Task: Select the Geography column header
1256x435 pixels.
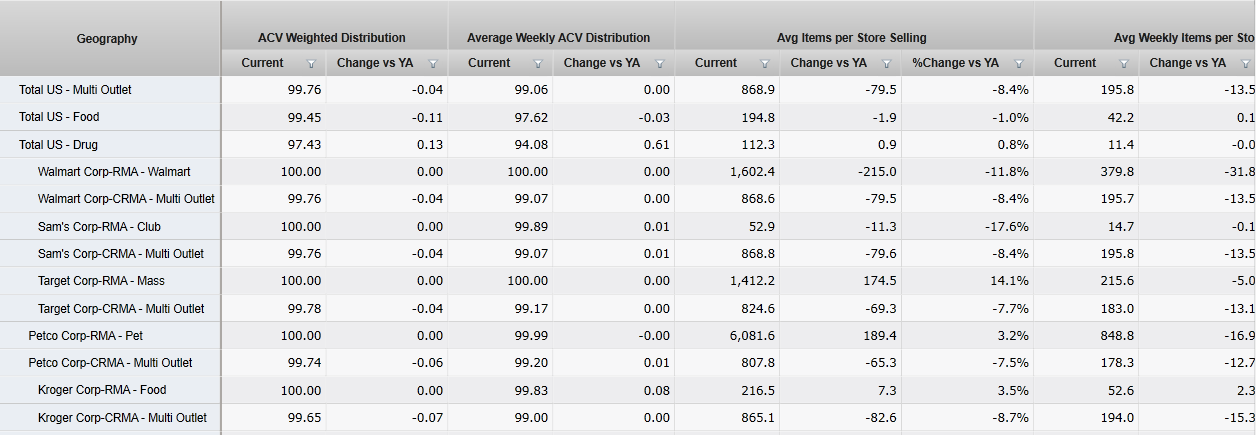Action: (x=107, y=39)
